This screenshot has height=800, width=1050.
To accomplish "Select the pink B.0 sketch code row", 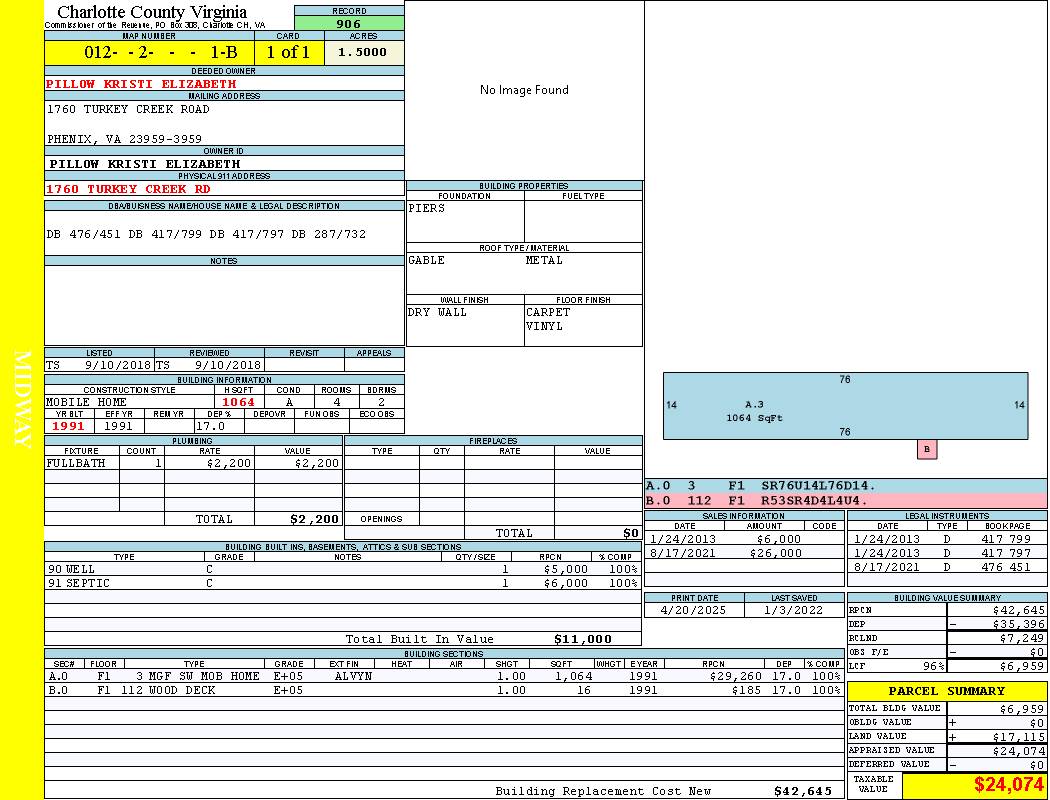I will pyautogui.click(x=845, y=500).
